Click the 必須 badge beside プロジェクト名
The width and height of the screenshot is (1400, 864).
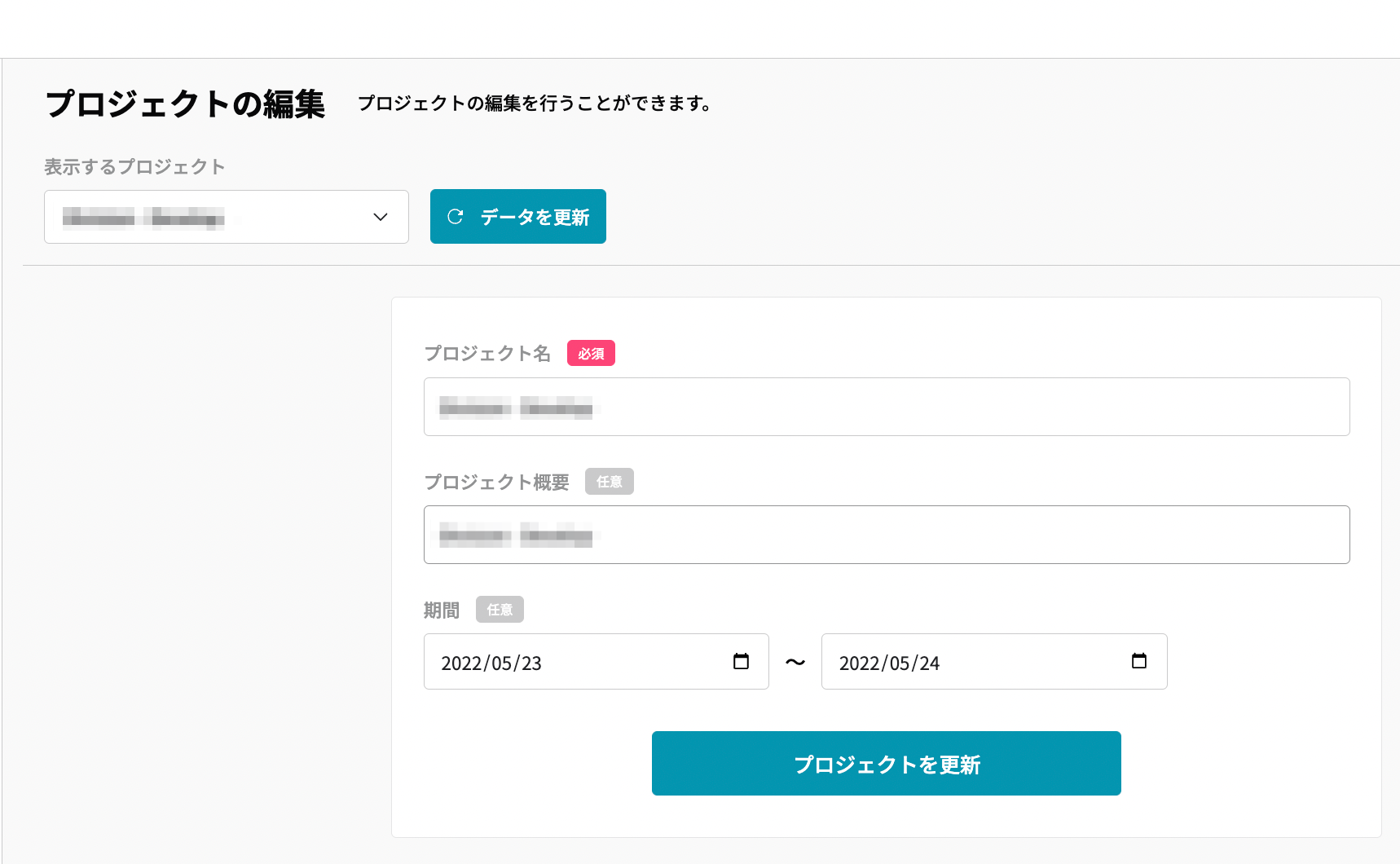[x=591, y=353]
